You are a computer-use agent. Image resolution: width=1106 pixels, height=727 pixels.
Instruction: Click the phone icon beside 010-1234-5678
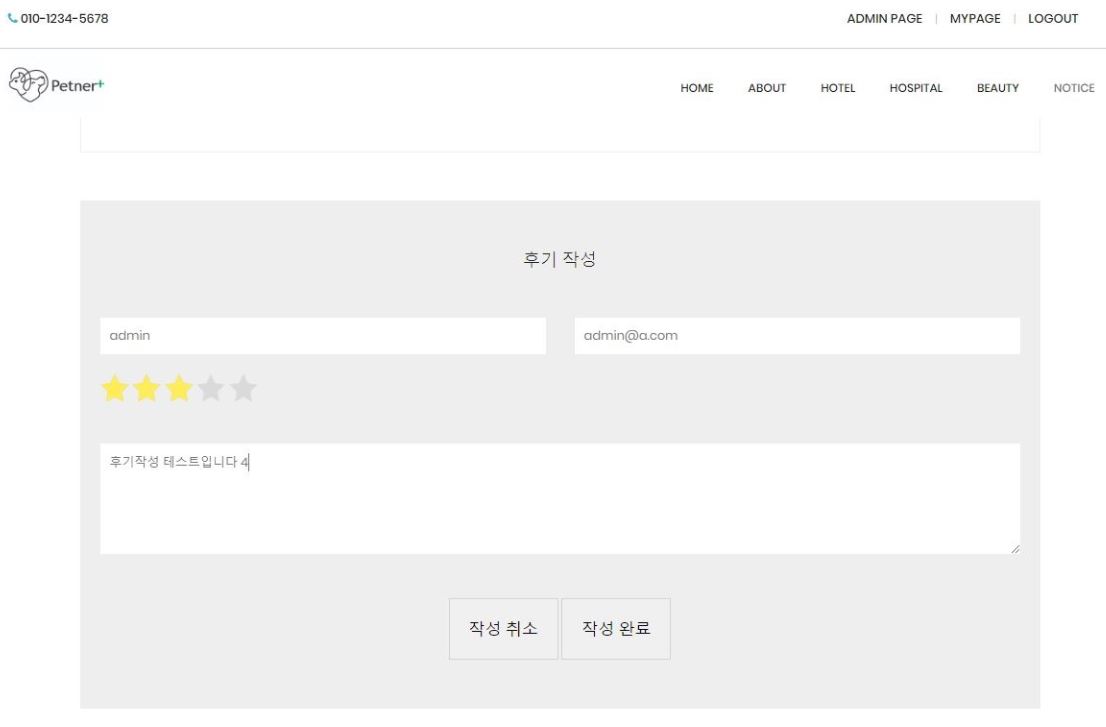[13, 18]
